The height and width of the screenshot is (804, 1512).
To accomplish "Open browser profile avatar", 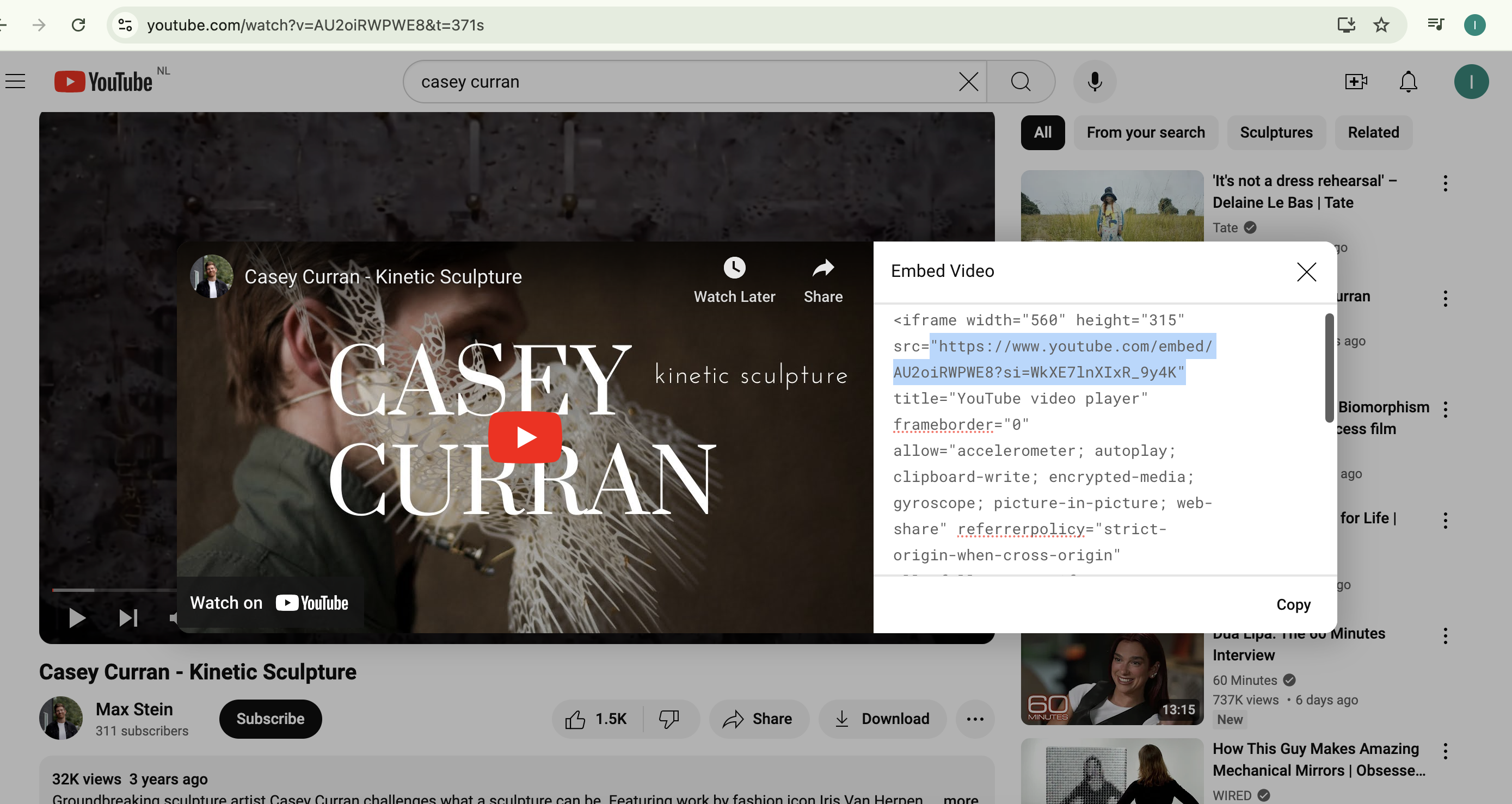I will (1474, 24).
